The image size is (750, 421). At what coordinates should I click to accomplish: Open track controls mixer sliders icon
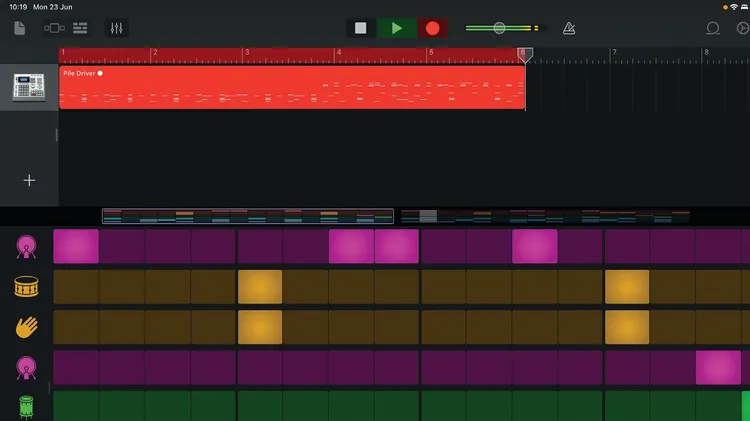click(116, 28)
